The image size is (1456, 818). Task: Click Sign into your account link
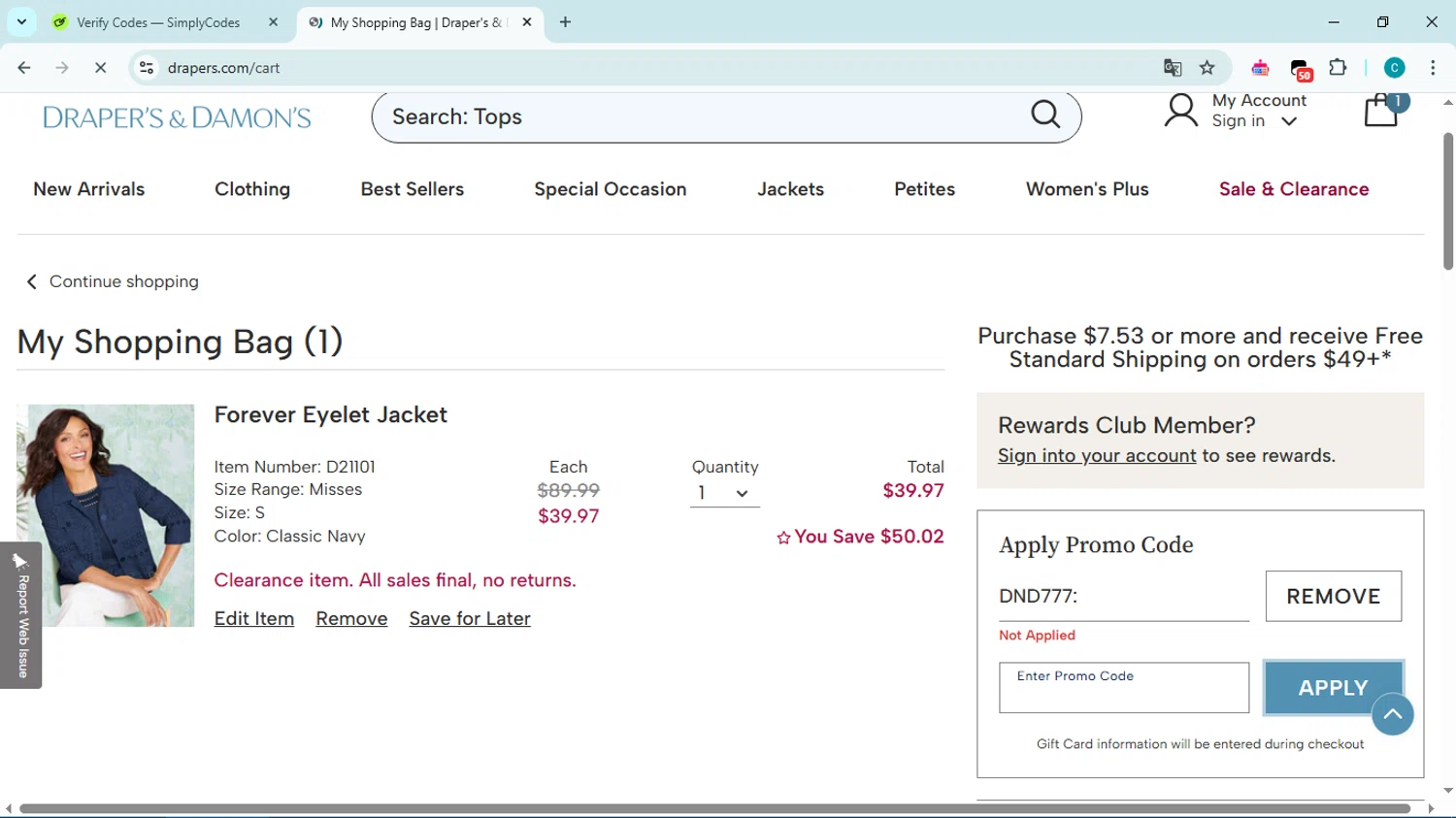[x=1097, y=456]
